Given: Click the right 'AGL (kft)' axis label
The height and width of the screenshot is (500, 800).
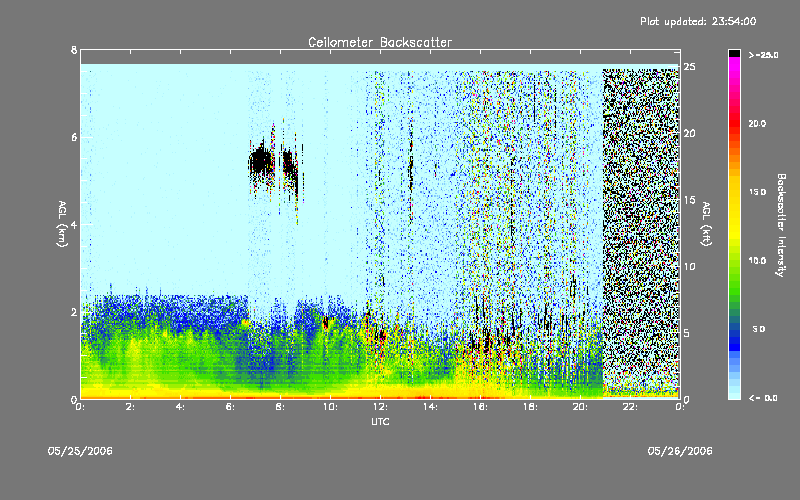Looking at the screenshot, I should 706,224.
